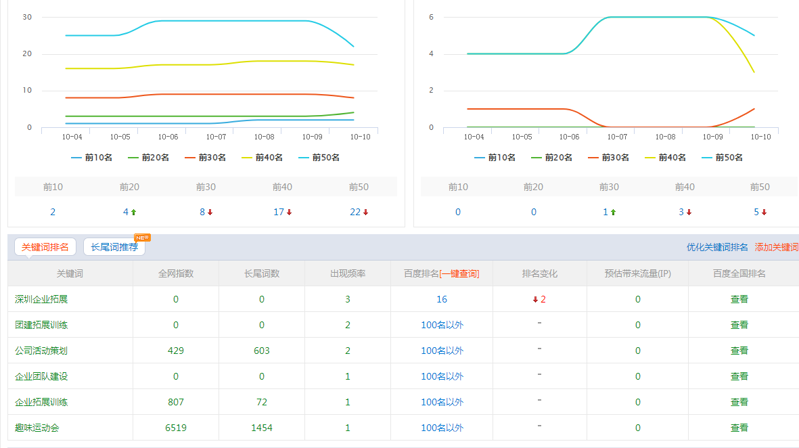Open the keyword 深圳企业拓展
This screenshot has width=799, height=448.
click(x=41, y=299)
